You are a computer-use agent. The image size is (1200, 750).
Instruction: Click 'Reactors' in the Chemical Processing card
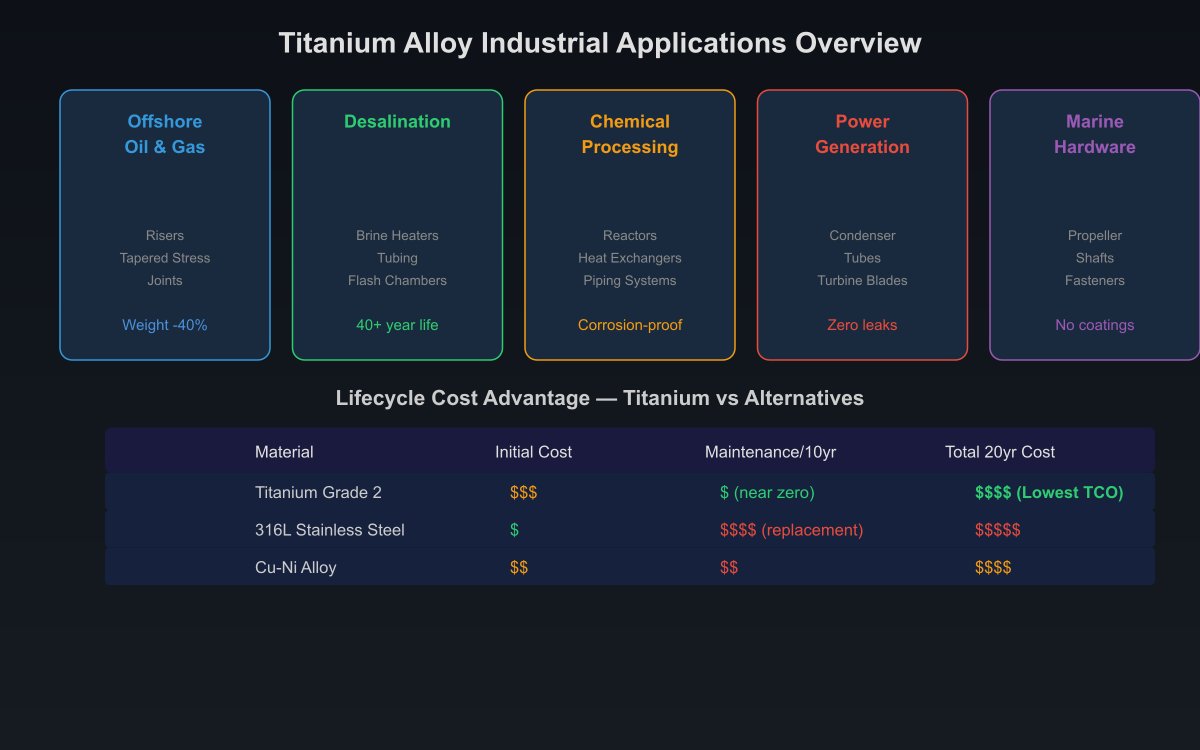click(x=630, y=235)
